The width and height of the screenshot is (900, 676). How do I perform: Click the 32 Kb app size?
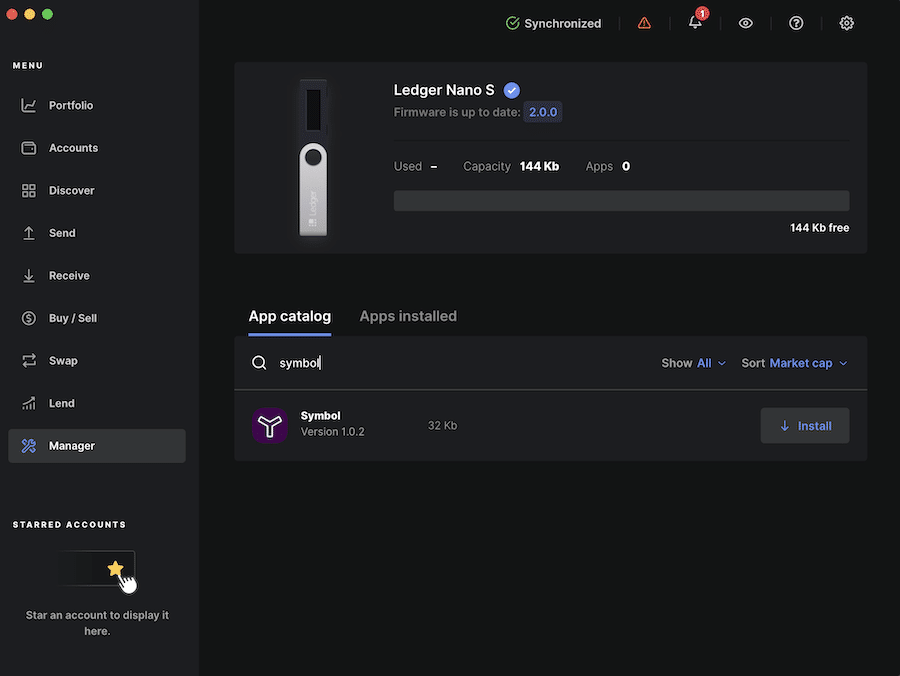click(442, 426)
